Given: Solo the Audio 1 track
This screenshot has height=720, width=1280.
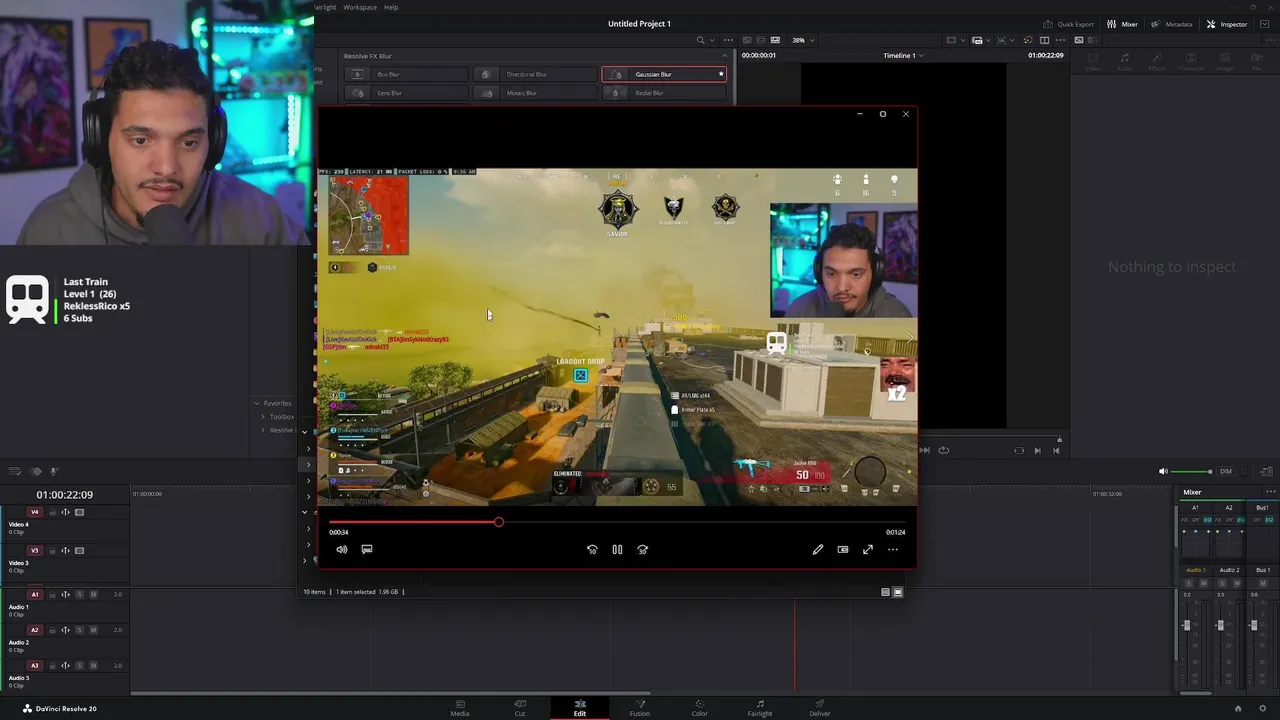Looking at the screenshot, I should [80, 594].
